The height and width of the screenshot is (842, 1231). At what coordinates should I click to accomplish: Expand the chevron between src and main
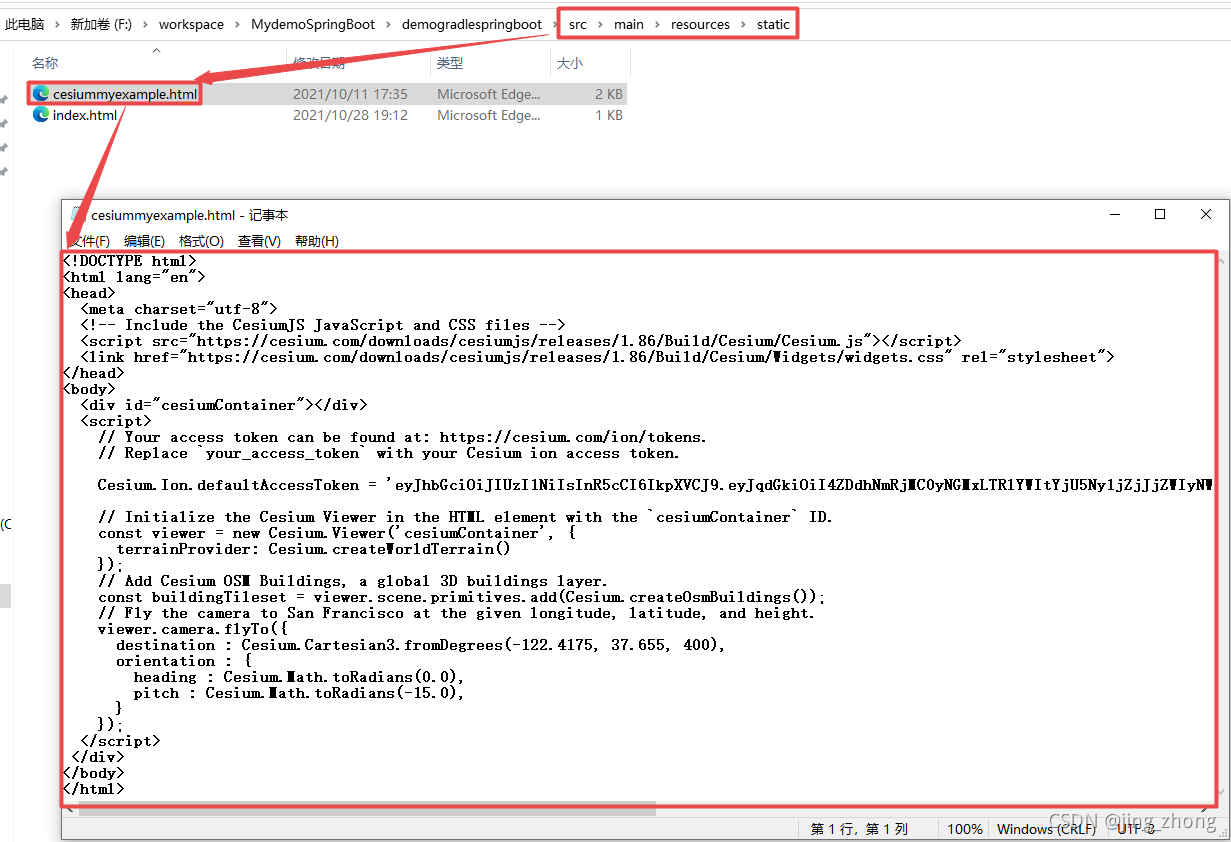point(601,24)
